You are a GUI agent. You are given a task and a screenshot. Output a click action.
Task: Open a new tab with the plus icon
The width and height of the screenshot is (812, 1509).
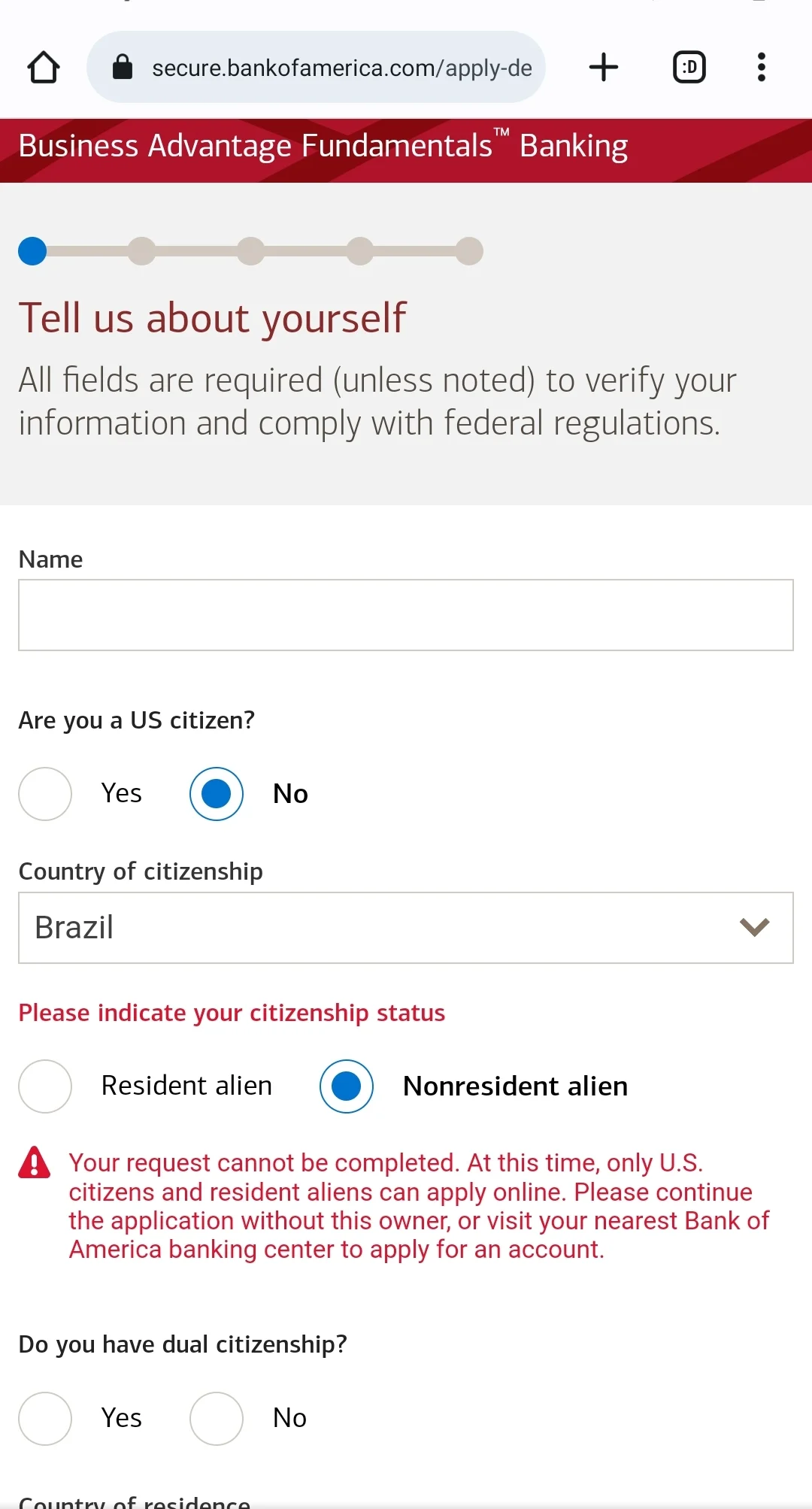(x=603, y=67)
